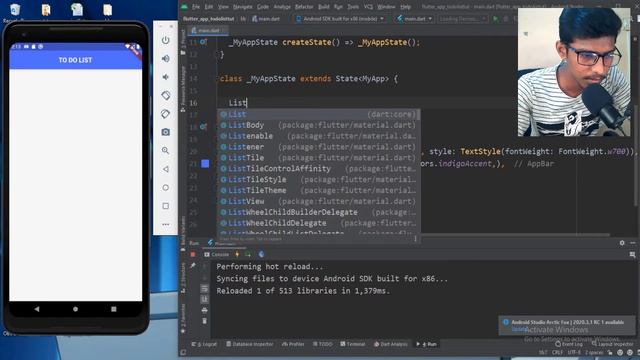
Task: Tap the phone's recents navigation button
Action: click(x=113, y=309)
